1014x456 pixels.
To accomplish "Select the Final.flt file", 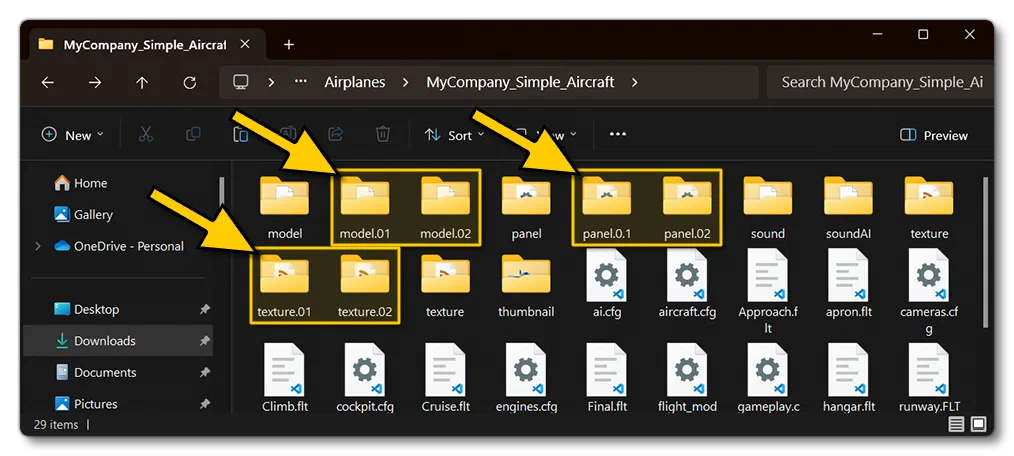I will [x=607, y=378].
